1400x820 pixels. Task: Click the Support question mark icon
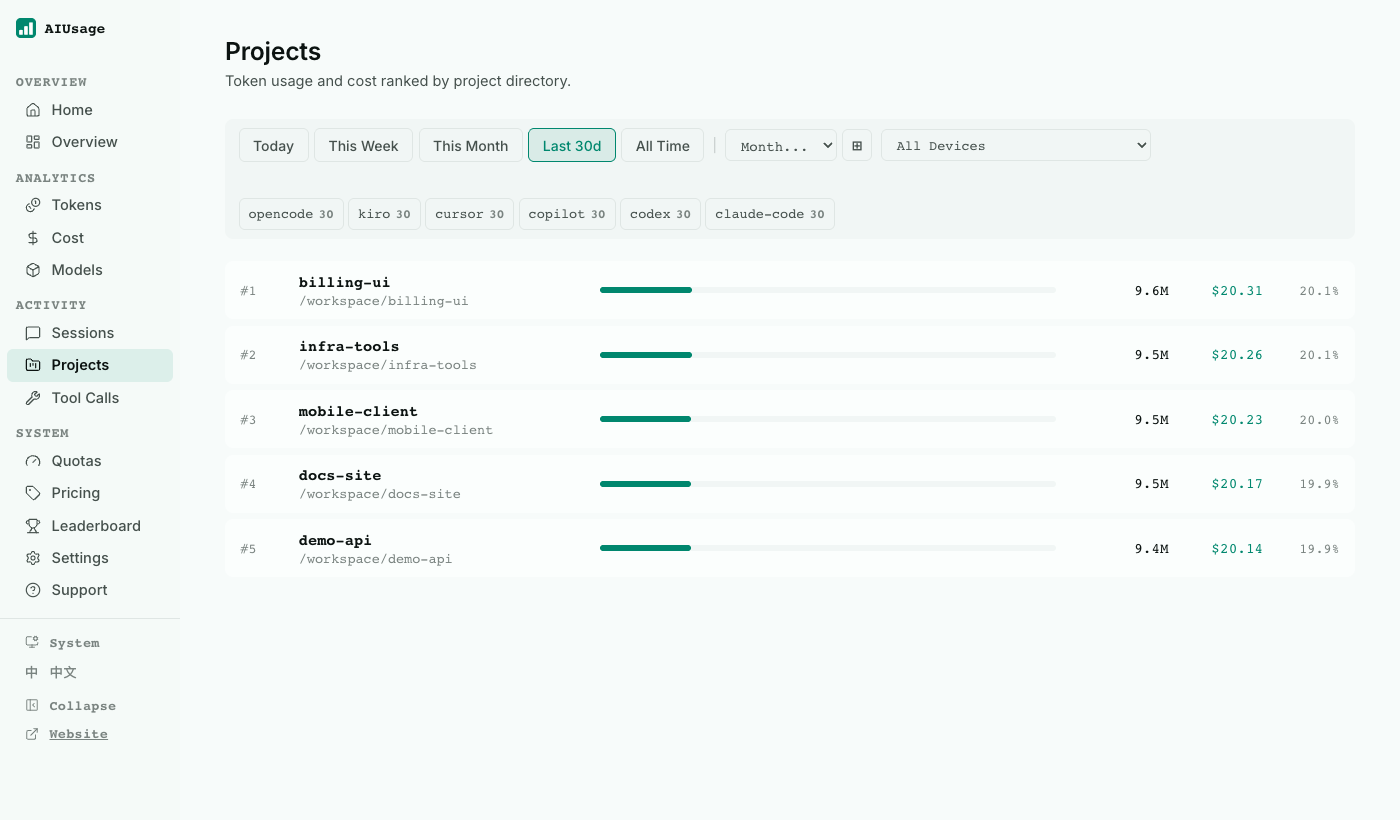click(33, 590)
